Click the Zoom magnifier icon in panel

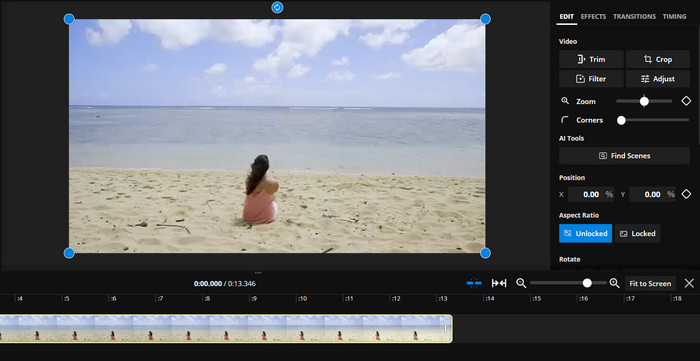565,101
